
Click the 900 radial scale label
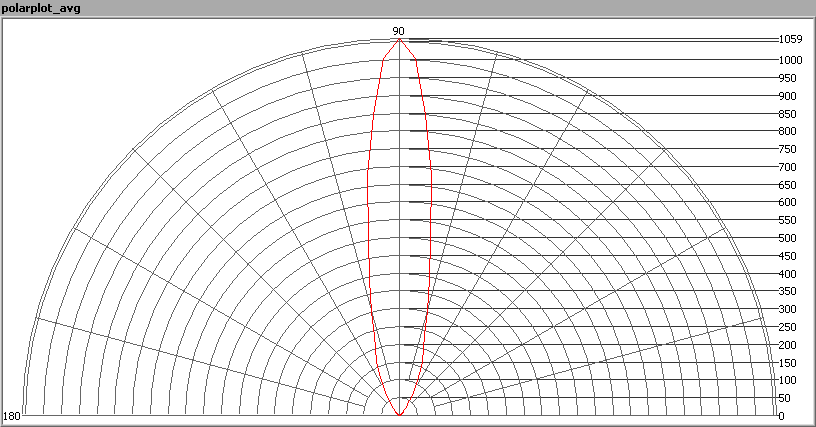[x=788, y=96]
